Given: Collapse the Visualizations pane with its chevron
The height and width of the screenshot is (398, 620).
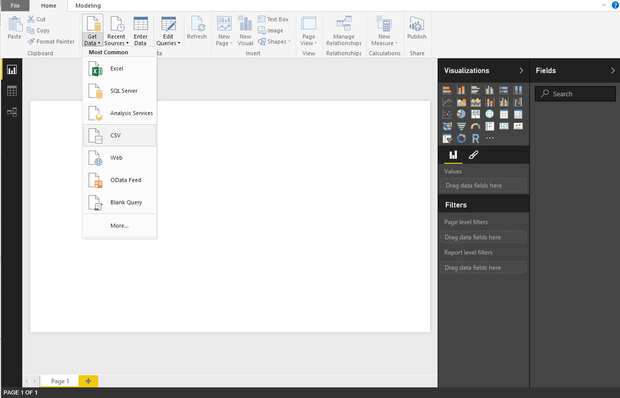Looking at the screenshot, I should click(x=521, y=70).
